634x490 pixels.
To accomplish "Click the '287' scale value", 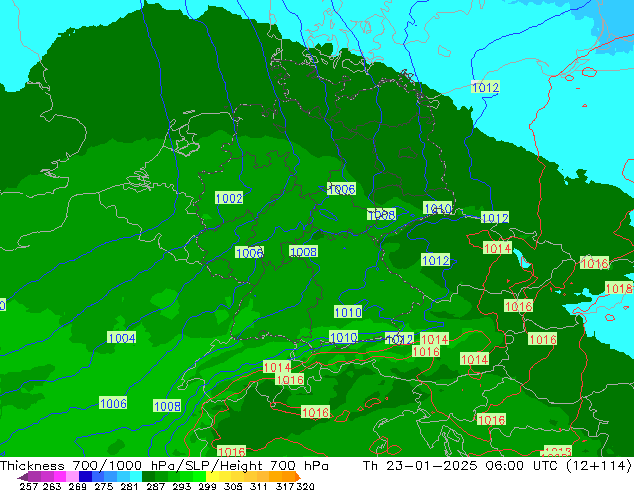I will click(x=155, y=486).
